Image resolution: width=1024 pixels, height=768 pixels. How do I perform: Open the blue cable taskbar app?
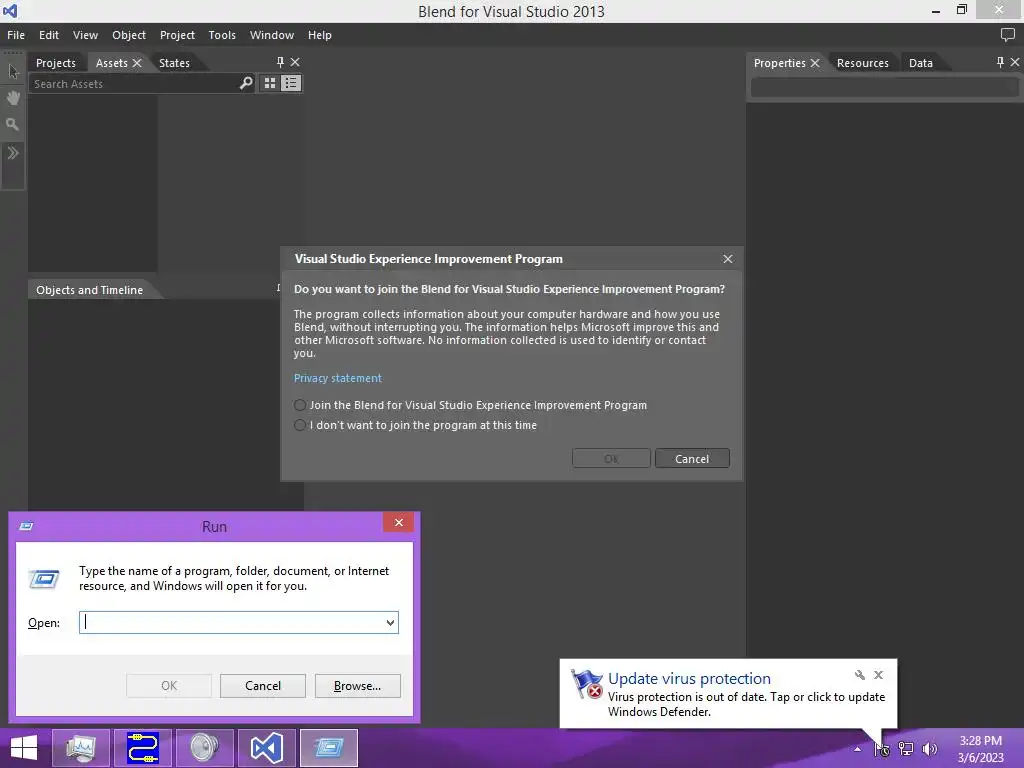point(142,748)
